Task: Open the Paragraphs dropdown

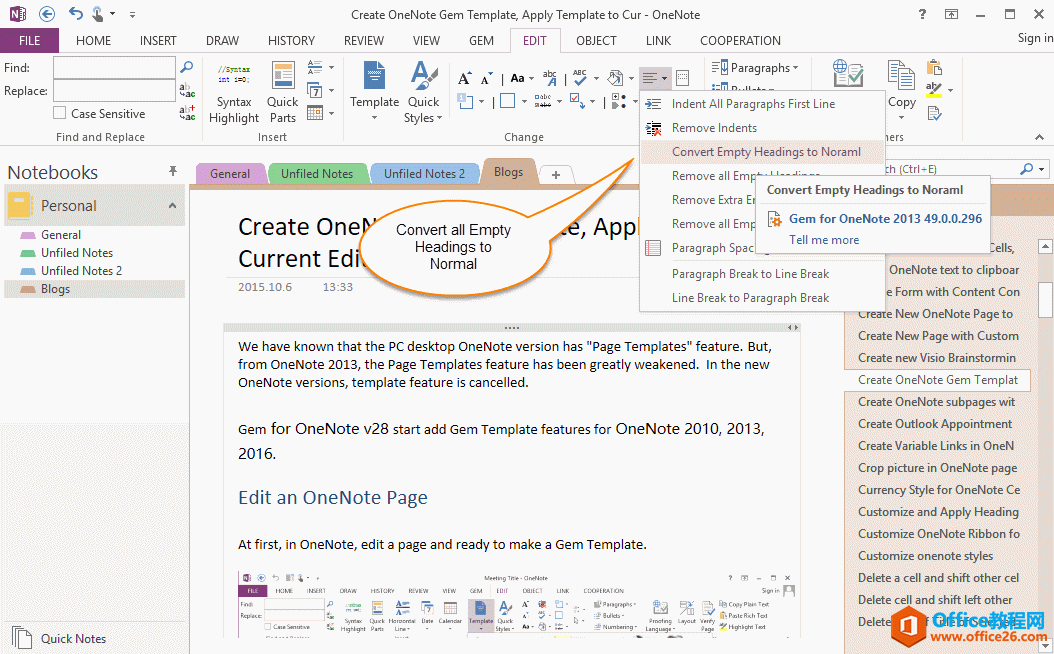Action: point(757,68)
